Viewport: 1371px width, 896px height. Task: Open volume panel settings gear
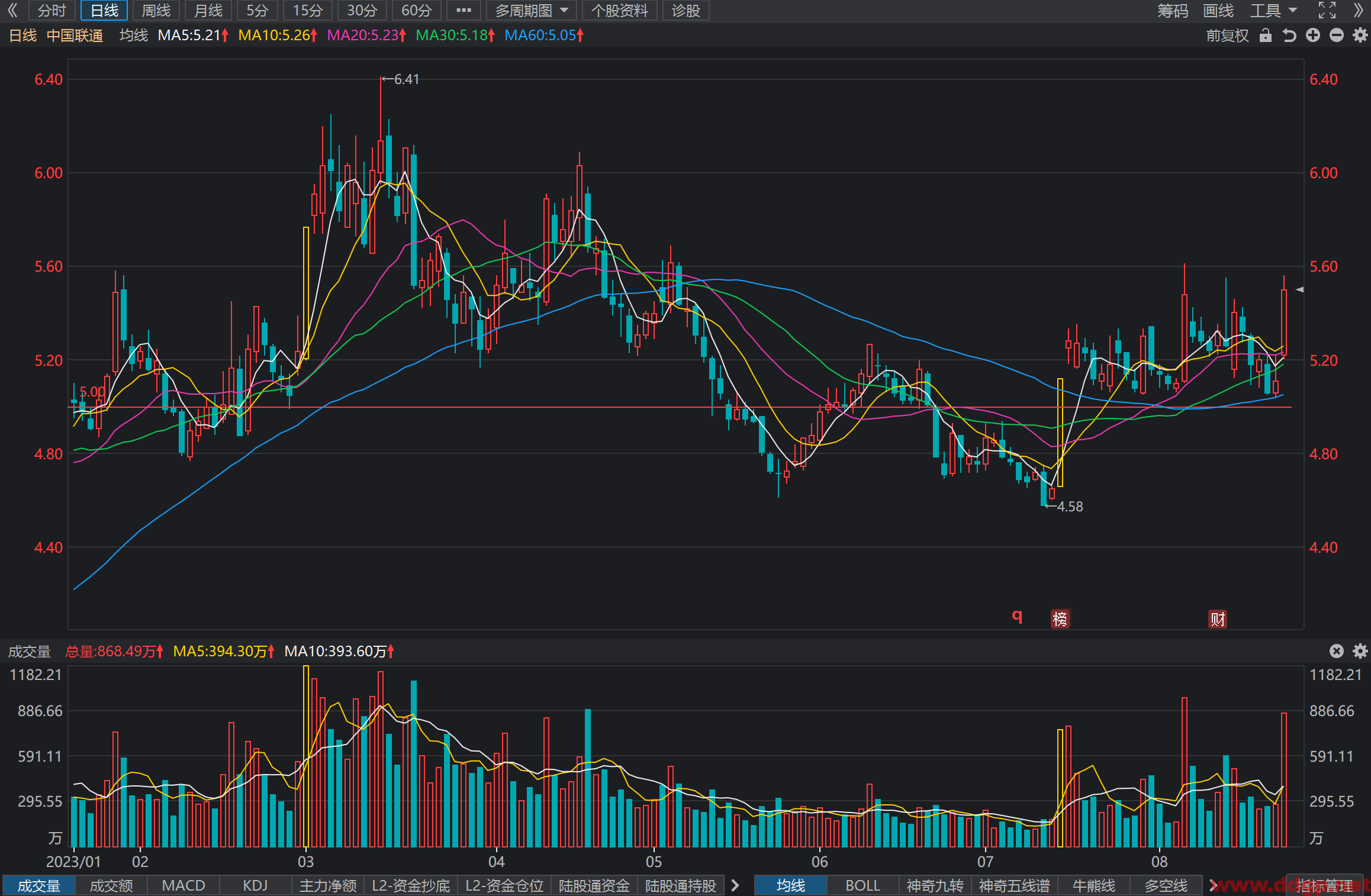pos(1360,651)
